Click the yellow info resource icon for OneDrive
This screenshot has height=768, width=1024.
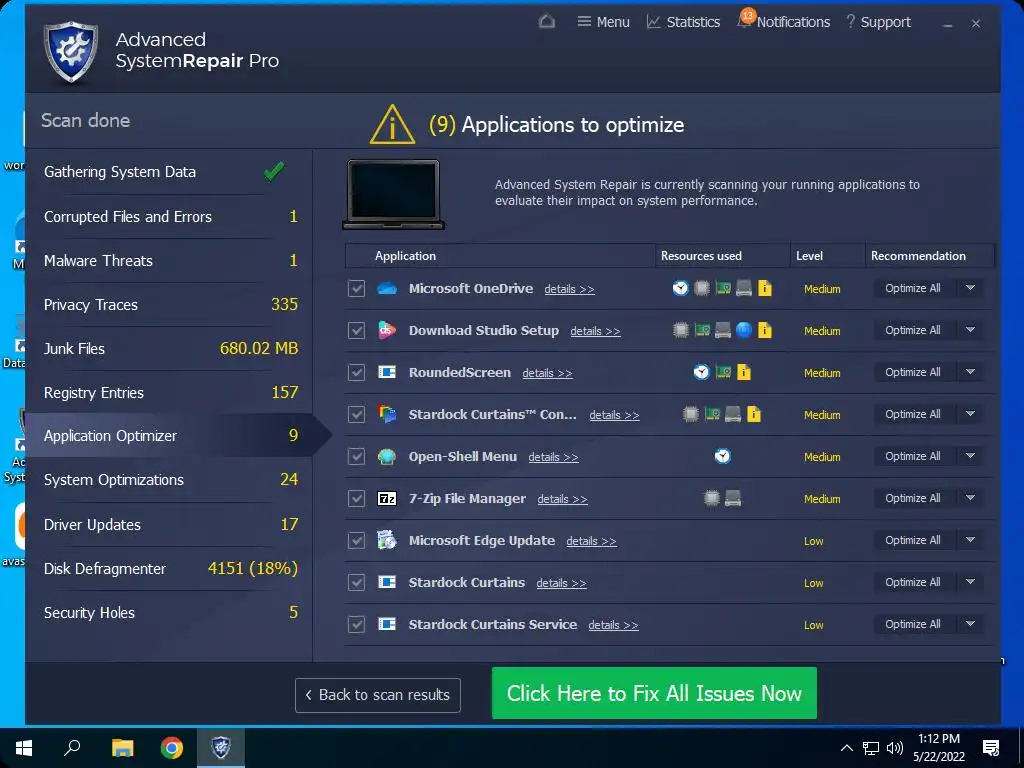point(765,288)
